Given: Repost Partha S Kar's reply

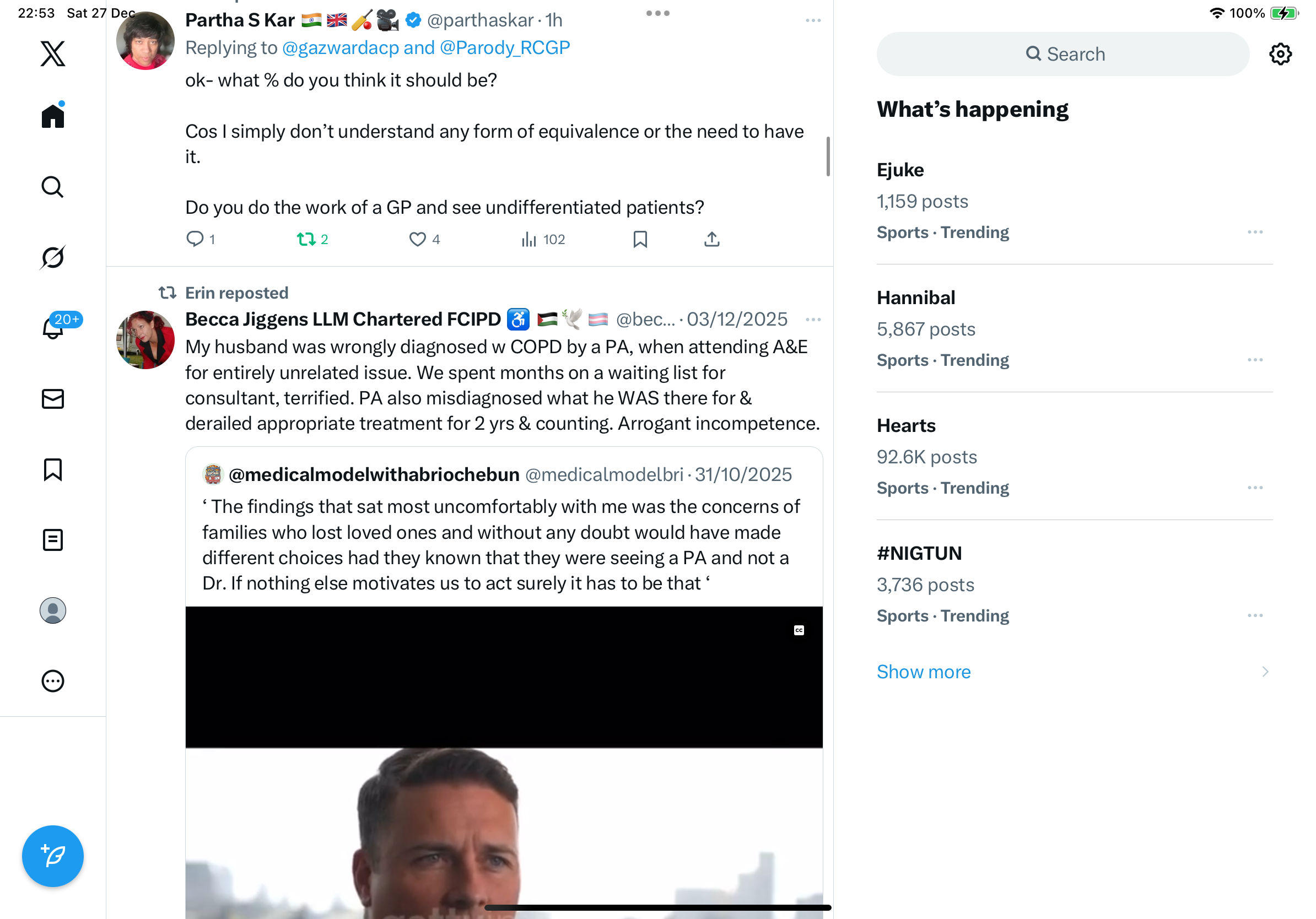Looking at the screenshot, I should click(x=306, y=239).
